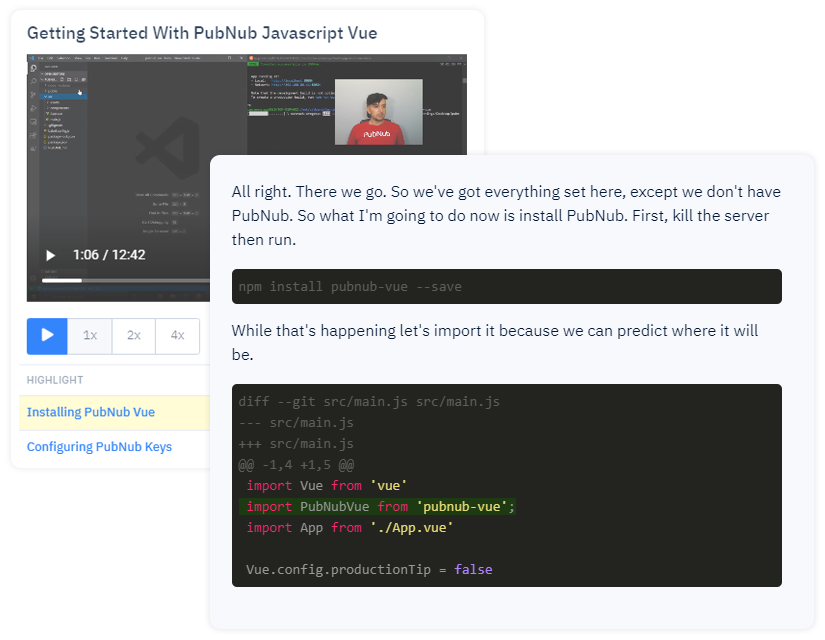Image resolution: width=825 pixels, height=640 pixels.
Task: Open the Configuring PubNub Keys highlight
Action: [99, 447]
